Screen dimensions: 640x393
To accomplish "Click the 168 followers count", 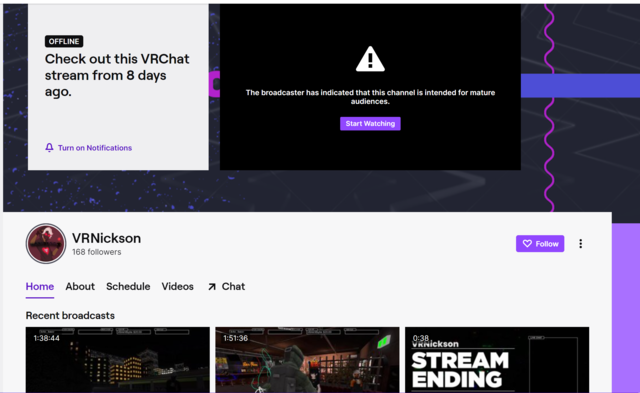I will coord(97,252).
